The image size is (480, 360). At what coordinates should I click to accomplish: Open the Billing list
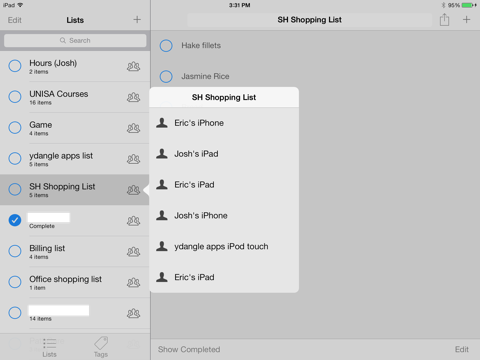click(x=75, y=251)
